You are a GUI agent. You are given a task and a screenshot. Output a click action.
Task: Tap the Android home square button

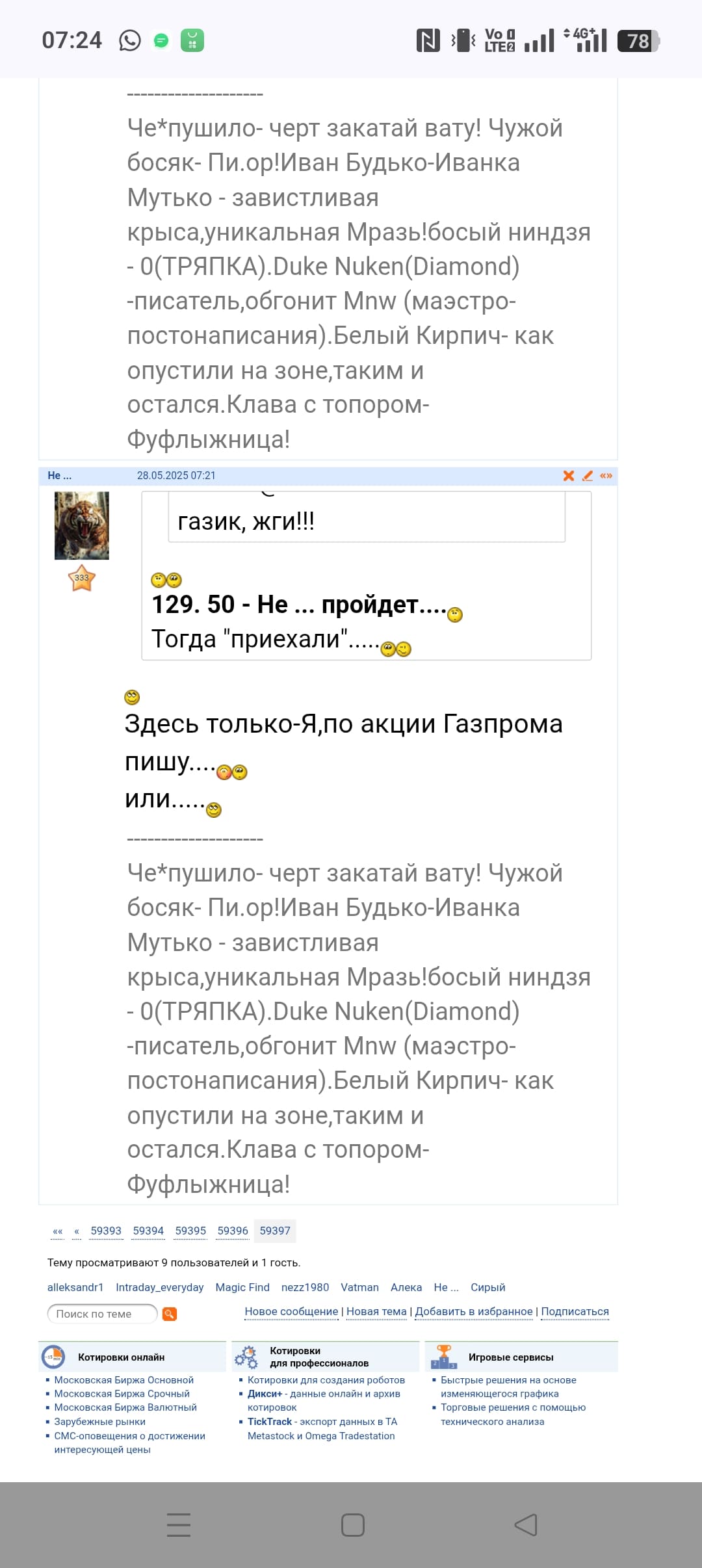tap(352, 1525)
